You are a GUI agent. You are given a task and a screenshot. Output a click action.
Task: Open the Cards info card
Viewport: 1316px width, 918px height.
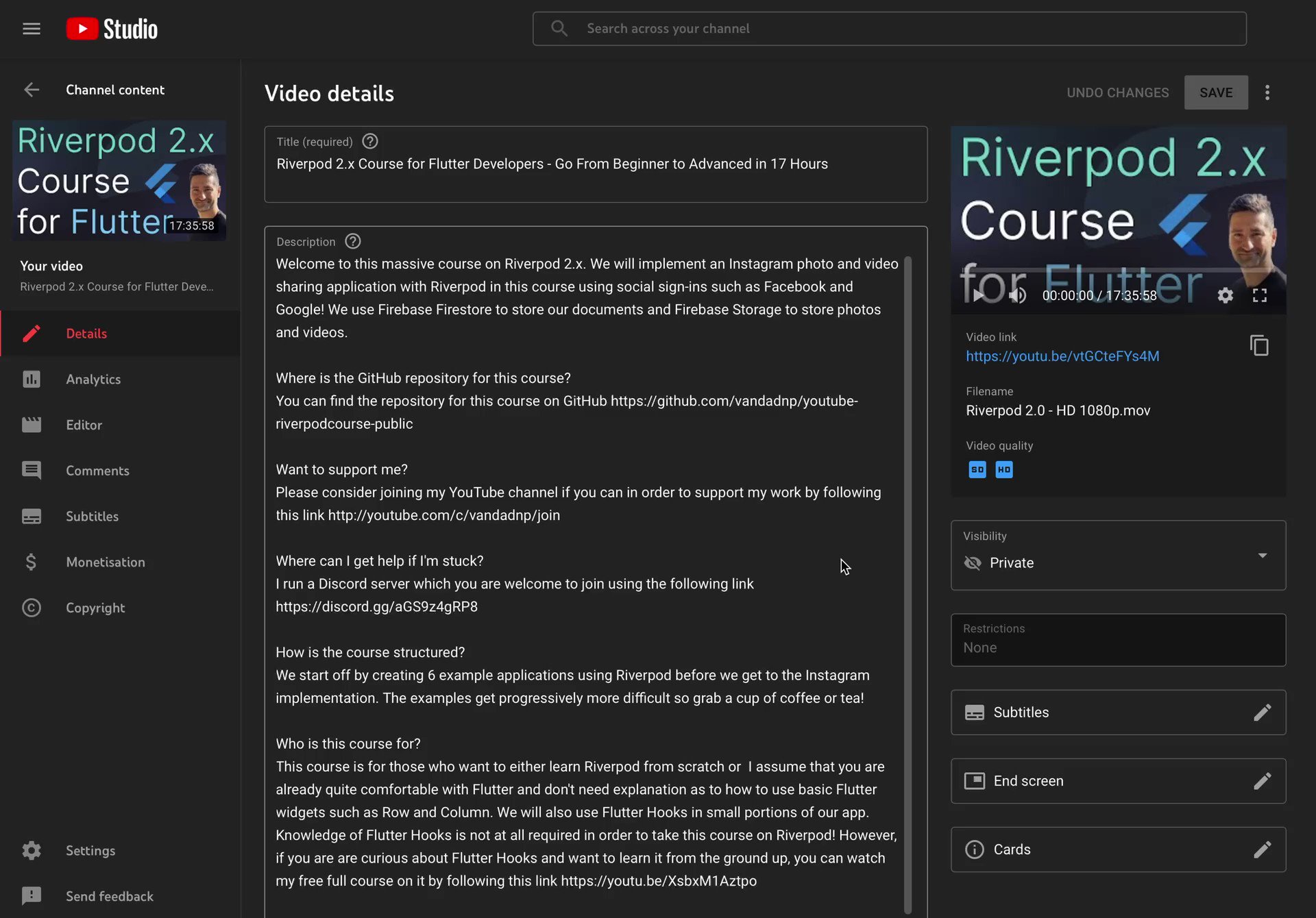pyautogui.click(x=1118, y=849)
